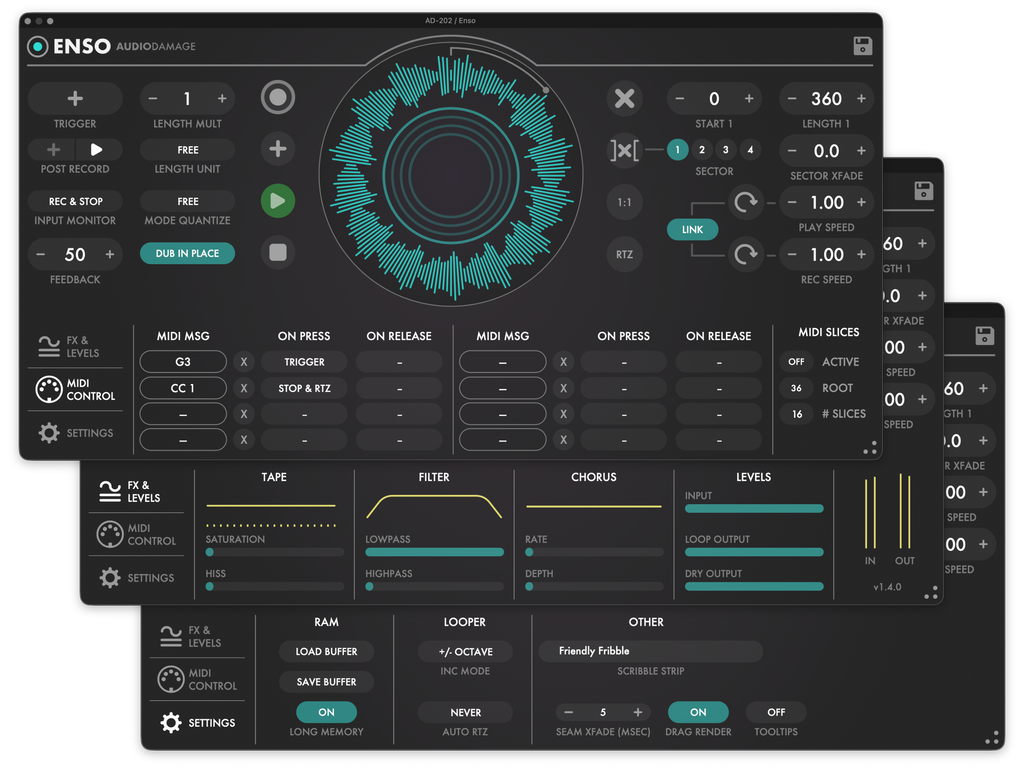Image resolution: width=1024 pixels, height=768 pixels.
Task: Increase Rec Speed value
Action: click(861, 254)
